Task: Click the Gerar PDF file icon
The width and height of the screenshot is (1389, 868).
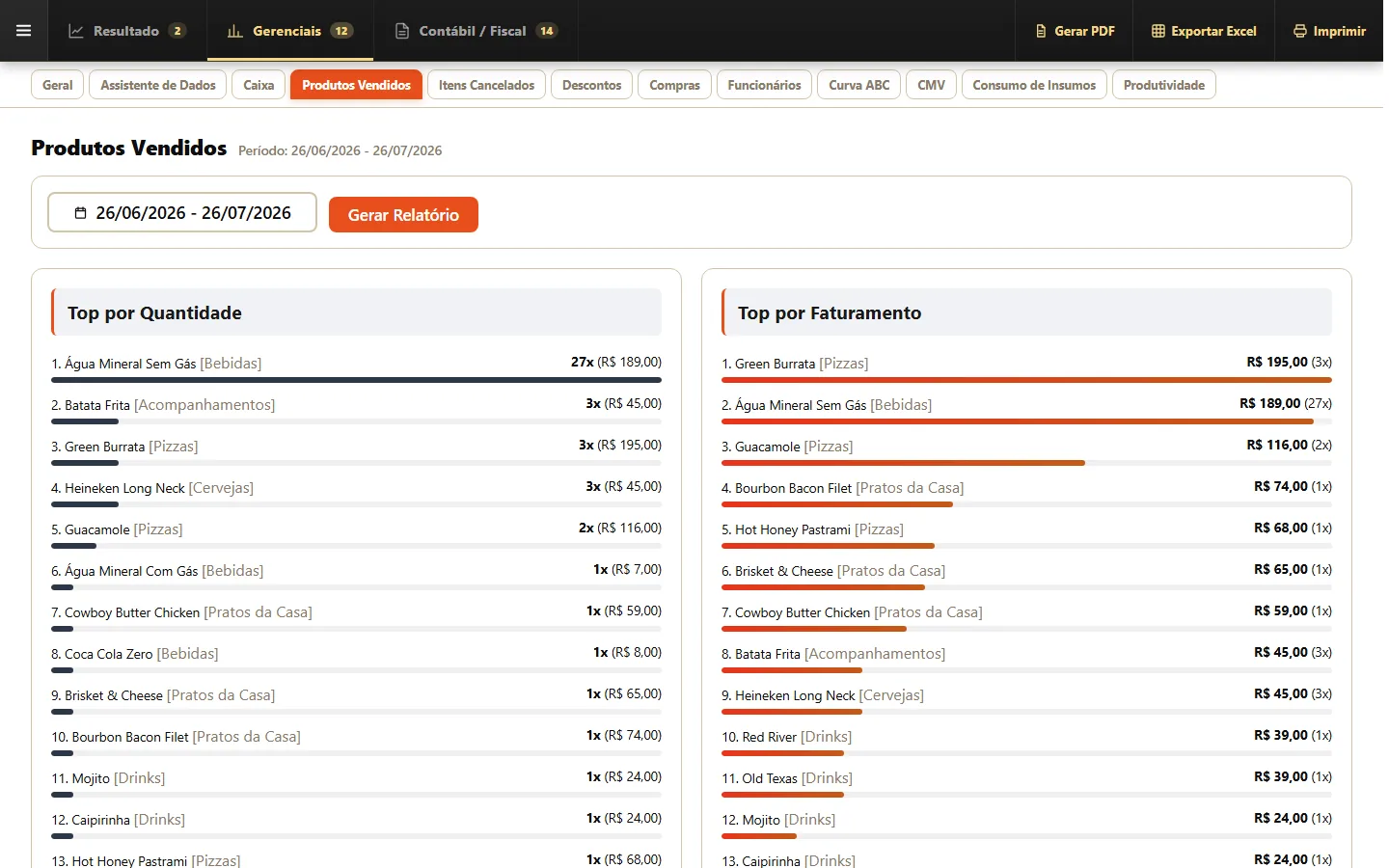Action: click(1041, 31)
